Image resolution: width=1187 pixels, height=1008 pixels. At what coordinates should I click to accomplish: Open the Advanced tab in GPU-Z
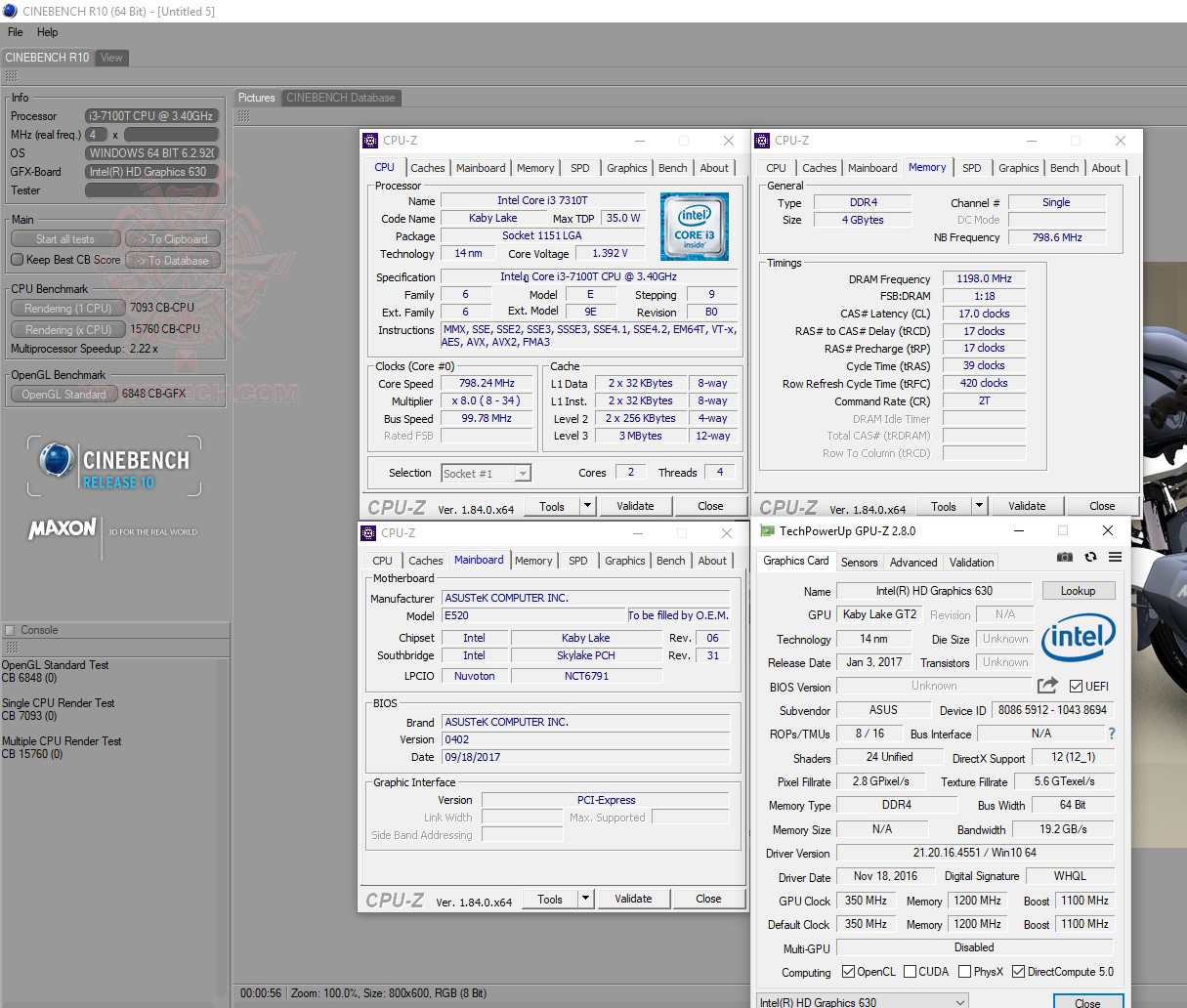pos(913,563)
